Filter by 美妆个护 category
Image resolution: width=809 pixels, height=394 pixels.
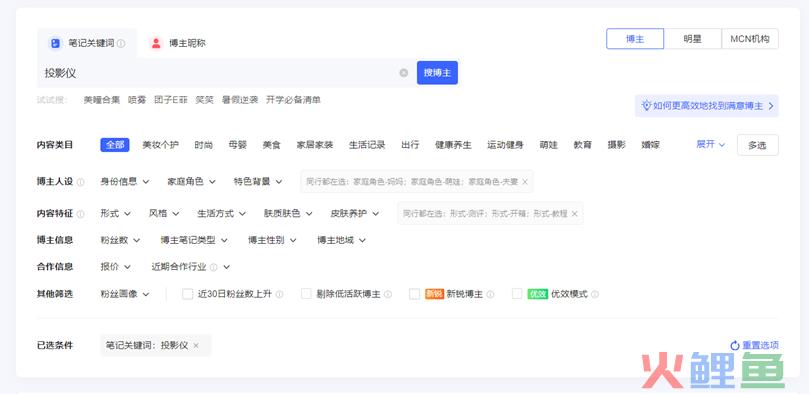160,145
